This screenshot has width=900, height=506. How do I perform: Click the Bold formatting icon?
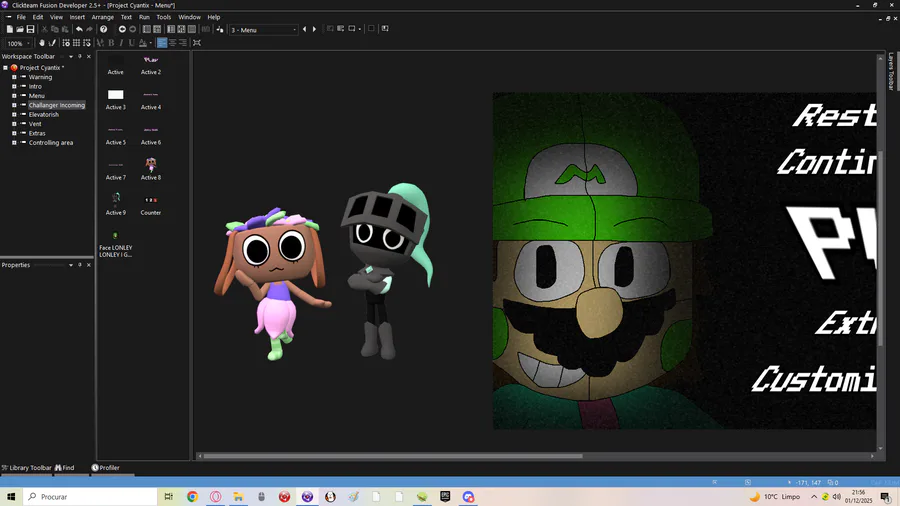coord(110,43)
